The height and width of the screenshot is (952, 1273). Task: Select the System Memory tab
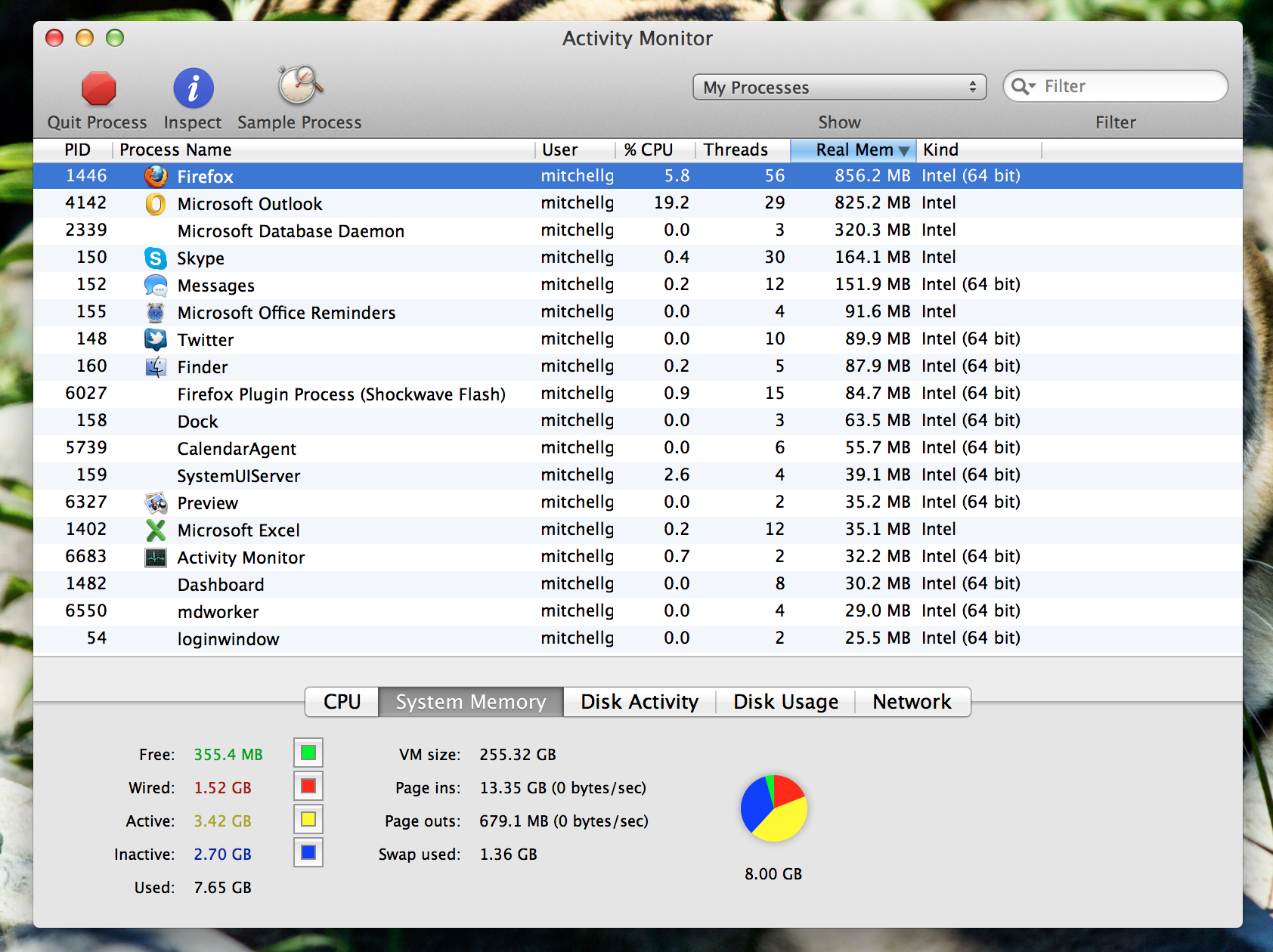pyautogui.click(x=471, y=702)
